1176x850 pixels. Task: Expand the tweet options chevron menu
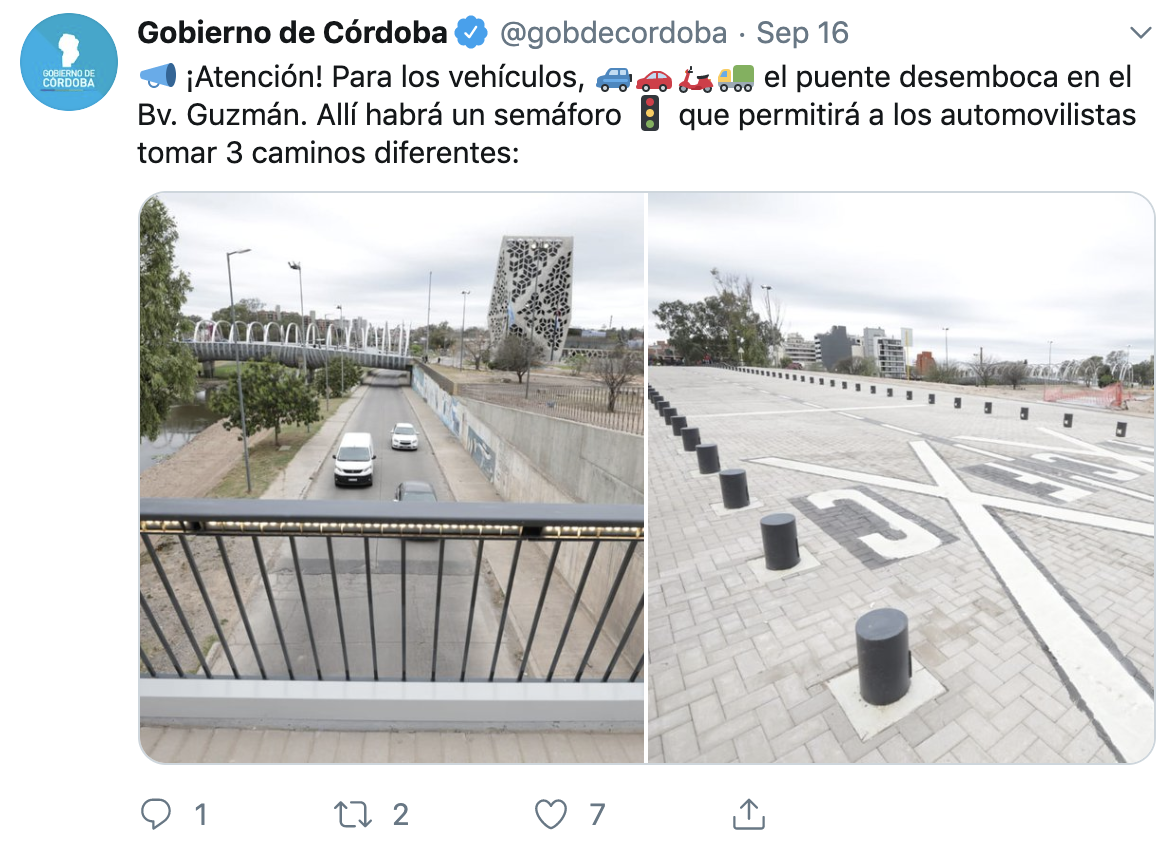tap(1140, 32)
